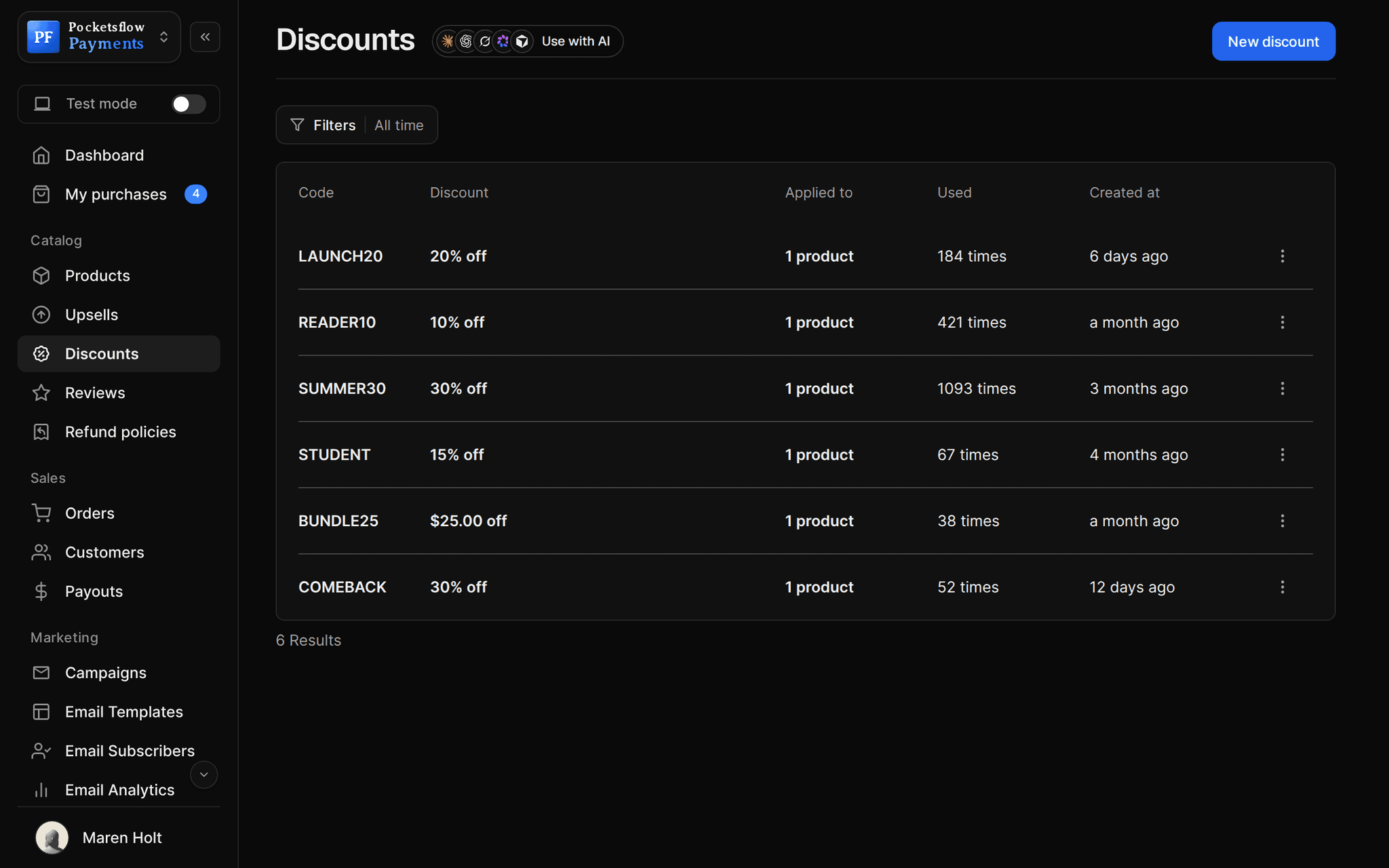1389x868 pixels.
Task: Open Refund policies
Action: point(119,432)
